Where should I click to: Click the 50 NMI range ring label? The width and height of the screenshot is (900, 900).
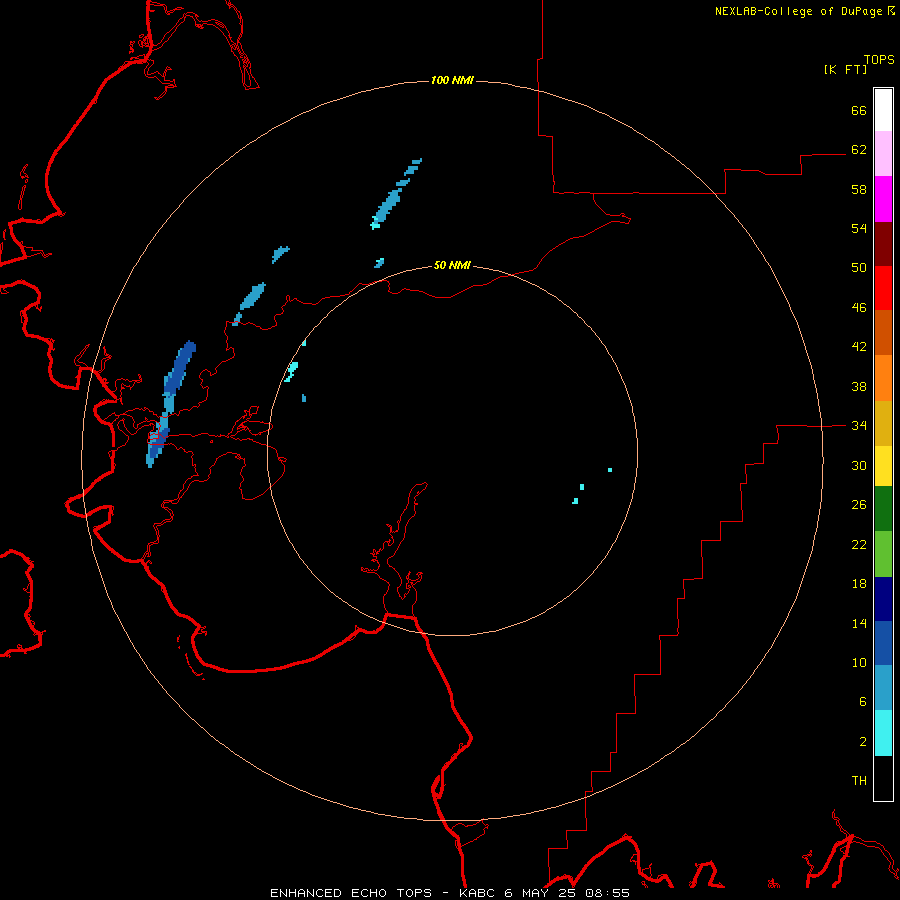click(x=452, y=265)
